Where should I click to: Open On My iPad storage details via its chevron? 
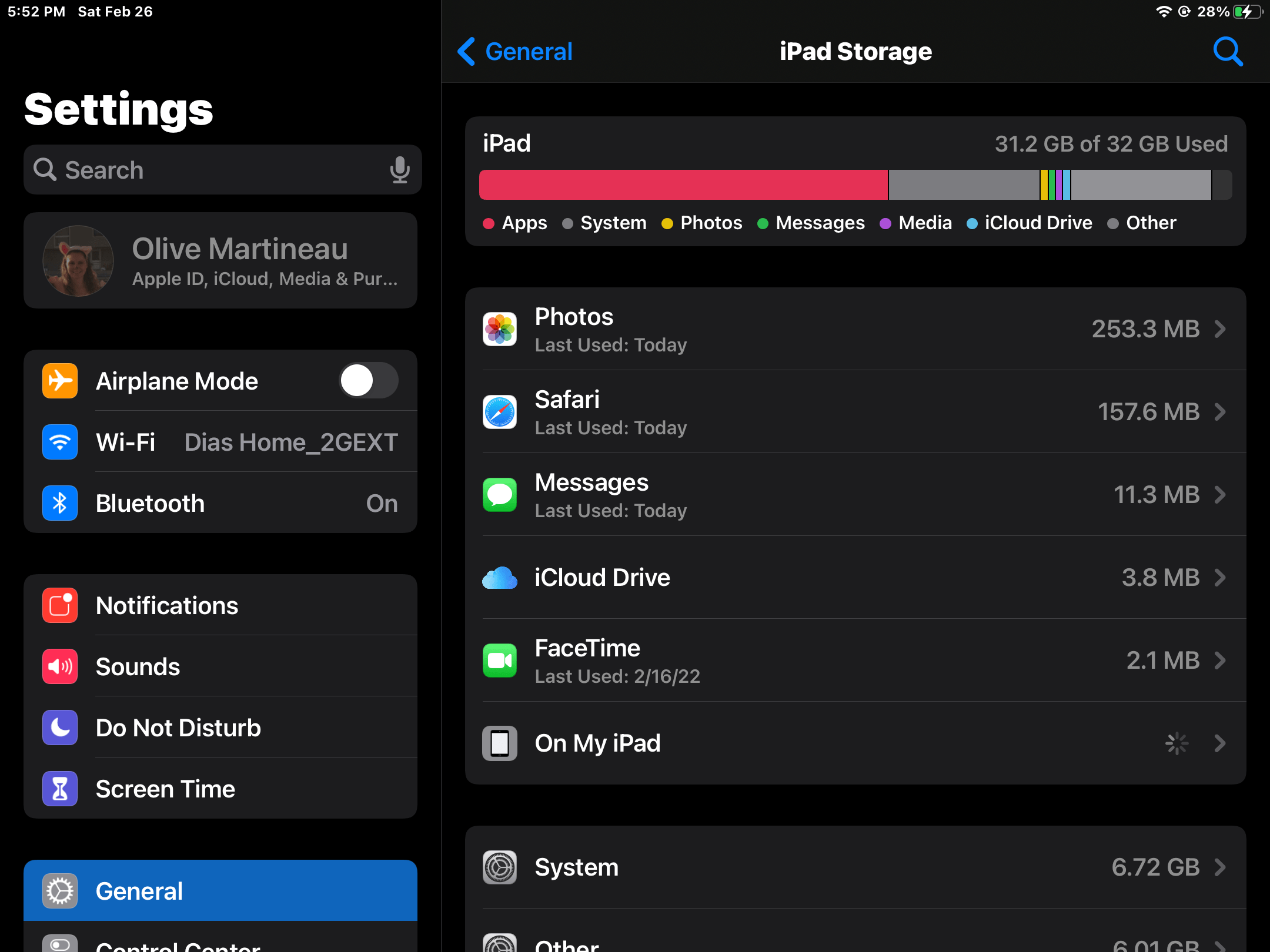pos(1219,743)
